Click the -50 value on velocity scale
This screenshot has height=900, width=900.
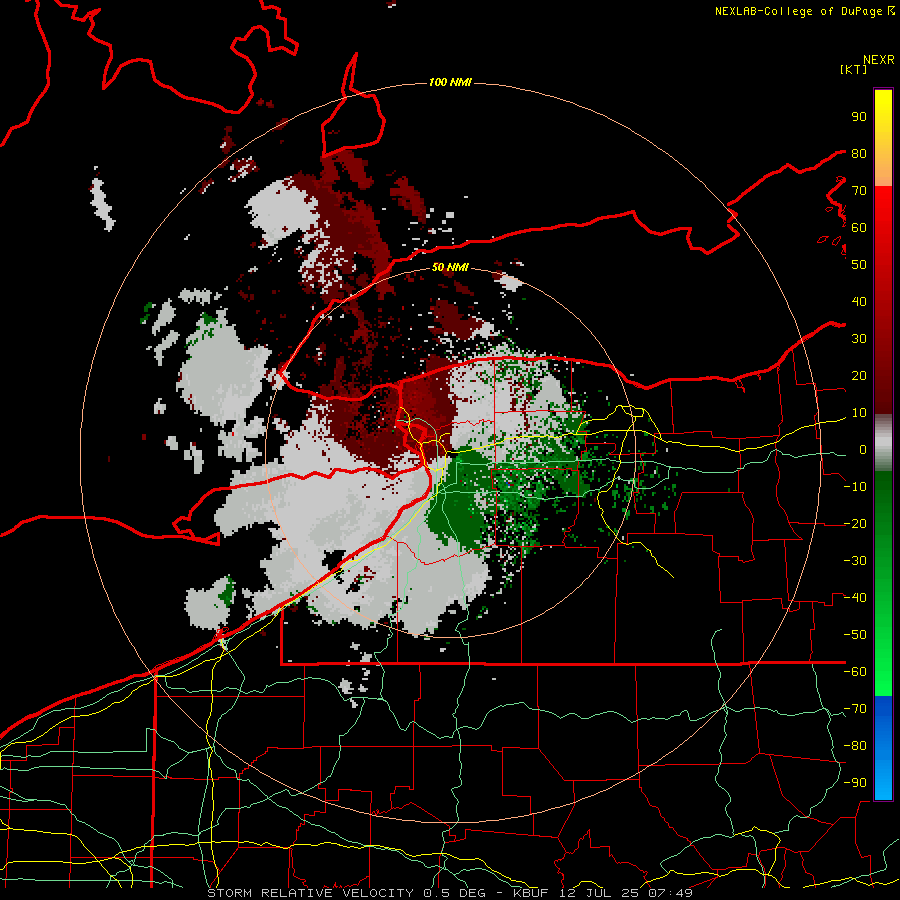click(855, 635)
